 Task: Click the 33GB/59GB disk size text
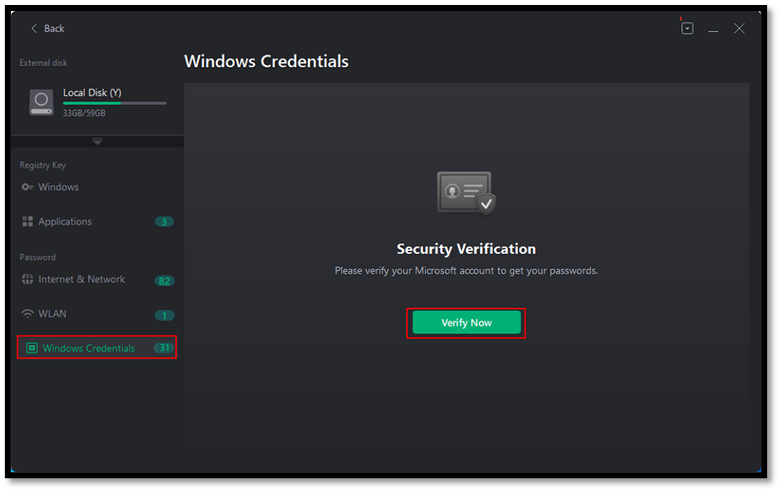(x=84, y=113)
